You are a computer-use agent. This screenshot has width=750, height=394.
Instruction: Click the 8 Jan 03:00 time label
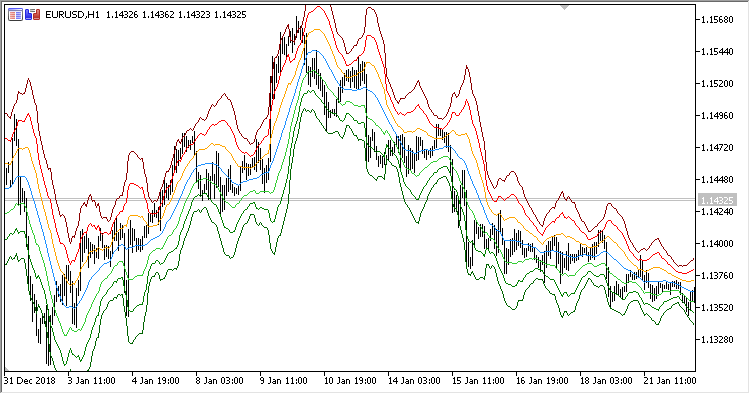tap(220, 381)
